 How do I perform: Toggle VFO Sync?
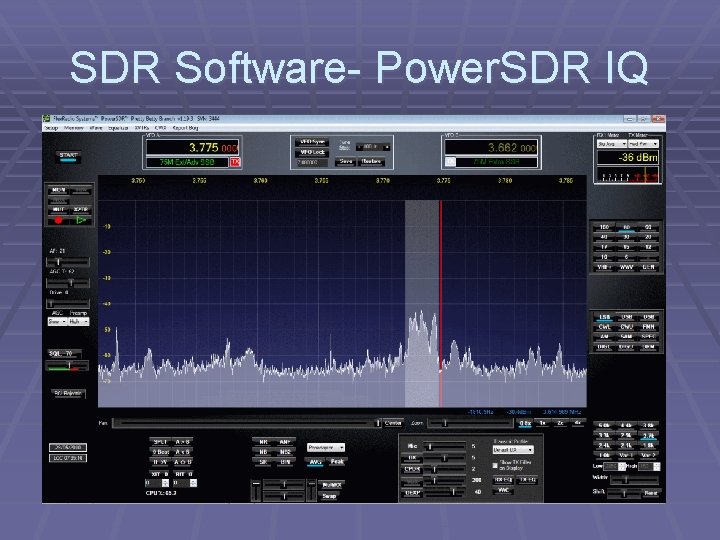coord(312,142)
